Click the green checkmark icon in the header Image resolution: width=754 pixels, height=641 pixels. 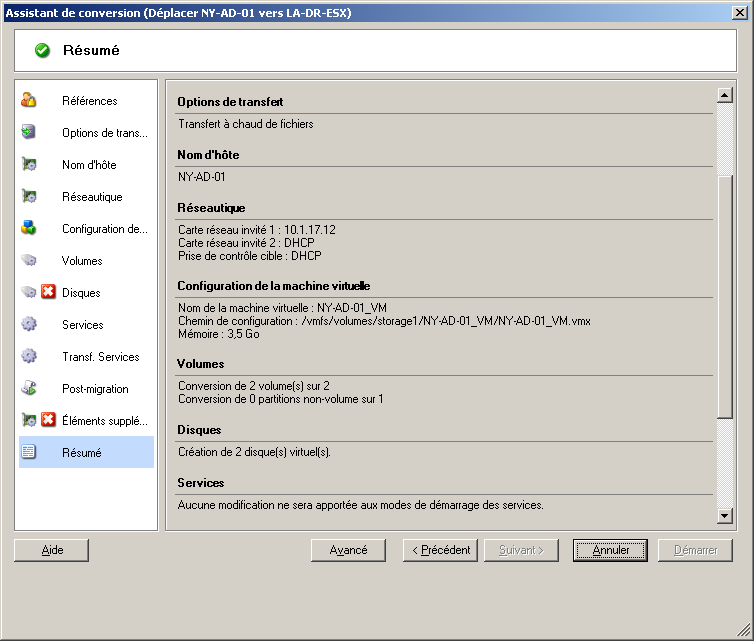coord(42,50)
